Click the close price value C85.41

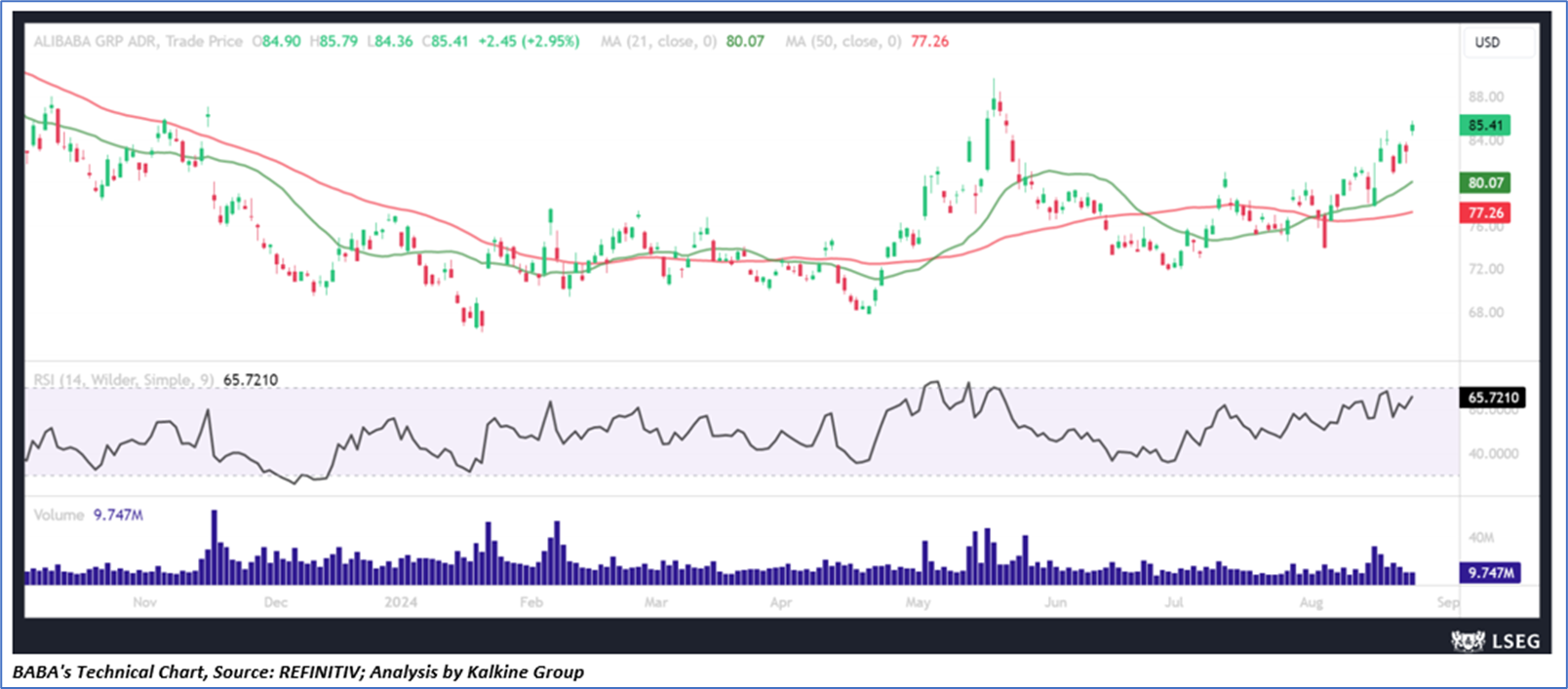click(445, 41)
